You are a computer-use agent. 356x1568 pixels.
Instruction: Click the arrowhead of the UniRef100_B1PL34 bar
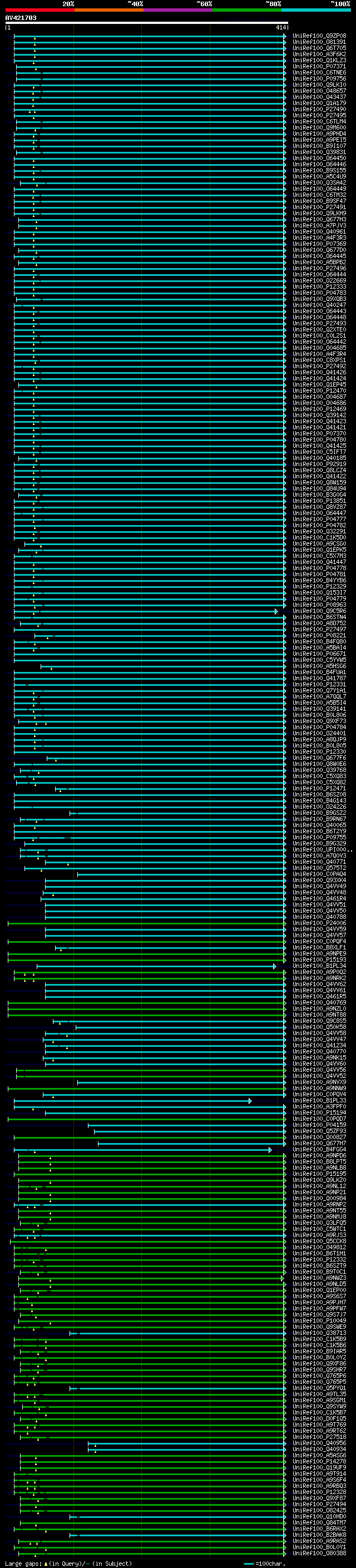tap(274, 967)
